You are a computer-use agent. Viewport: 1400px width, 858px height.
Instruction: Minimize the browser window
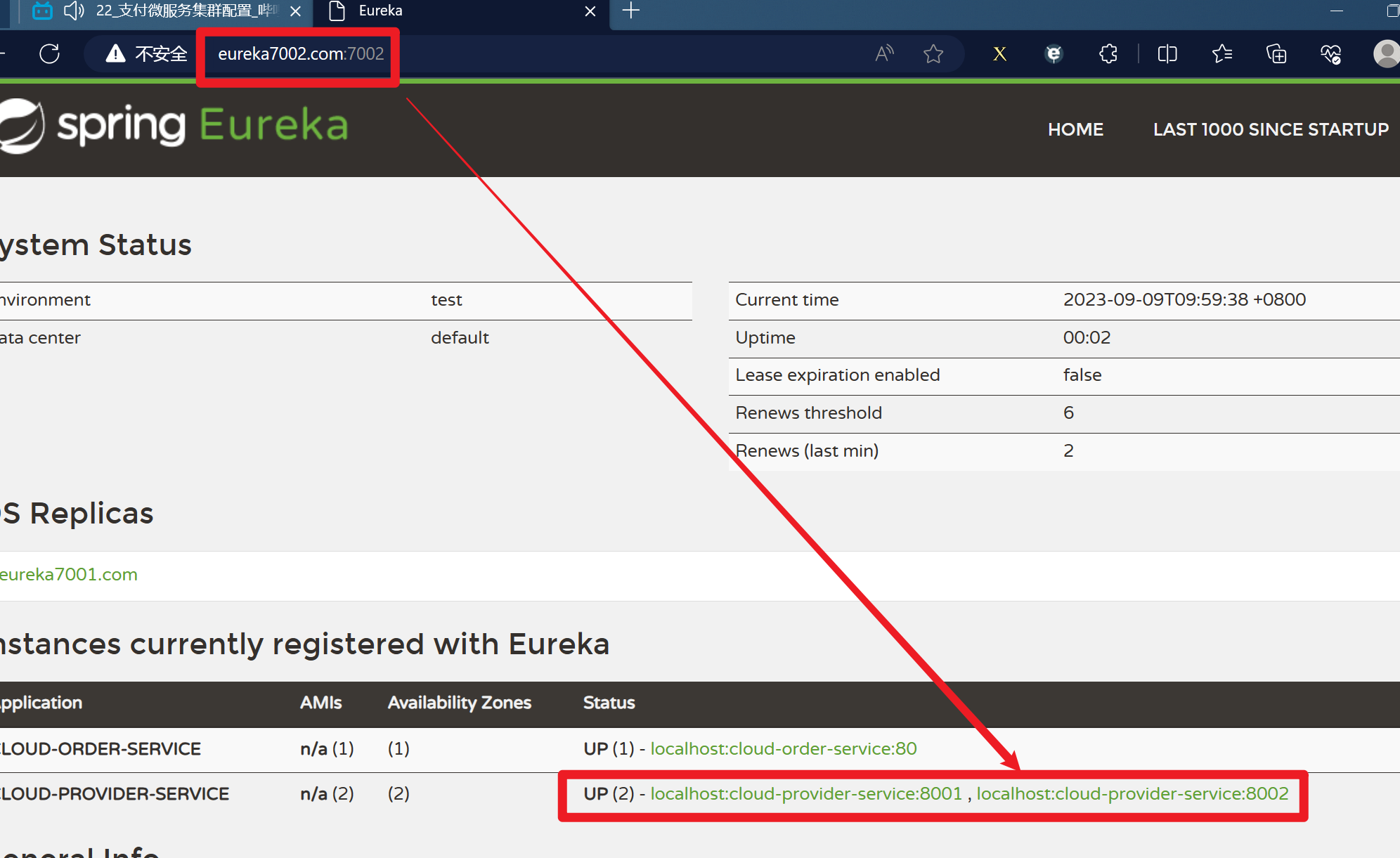pyautogui.click(x=1337, y=11)
